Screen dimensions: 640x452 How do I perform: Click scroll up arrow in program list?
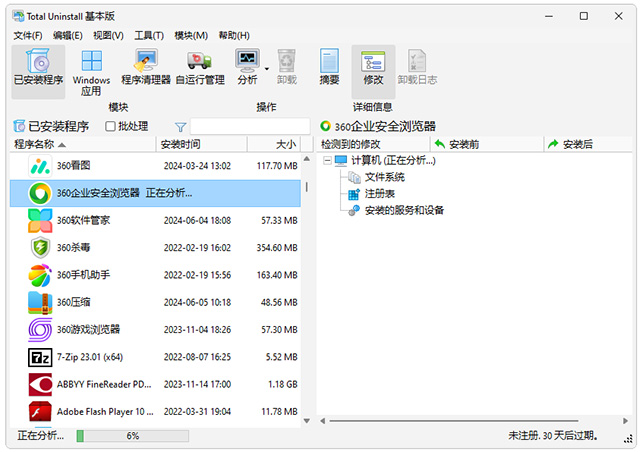pos(307,159)
